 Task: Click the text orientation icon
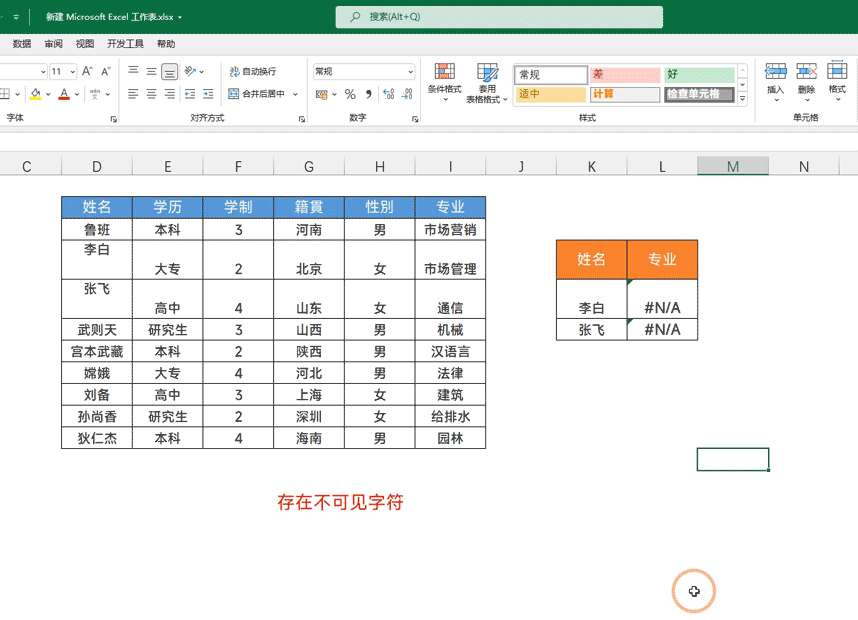click(x=190, y=71)
